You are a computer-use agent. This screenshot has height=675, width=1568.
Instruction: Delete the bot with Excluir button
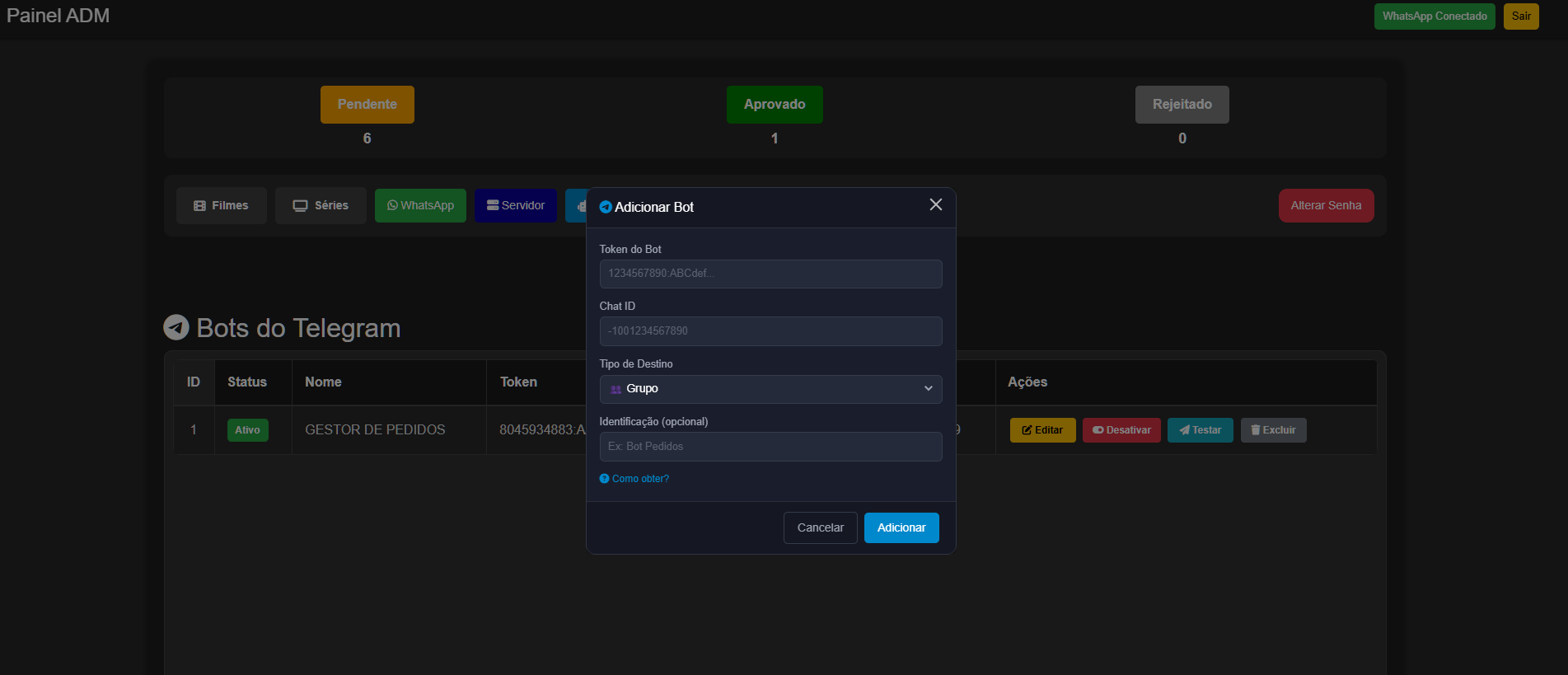[x=1273, y=430]
